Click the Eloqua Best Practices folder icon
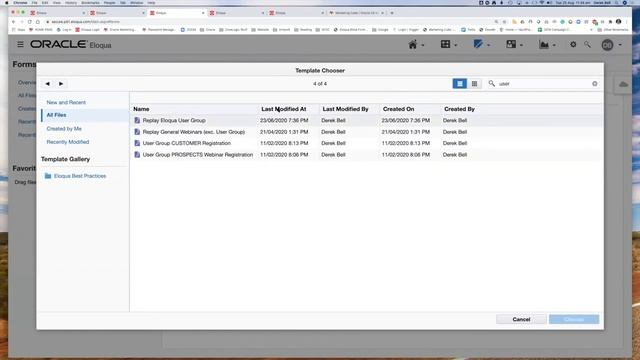The image size is (640, 360). point(48,176)
